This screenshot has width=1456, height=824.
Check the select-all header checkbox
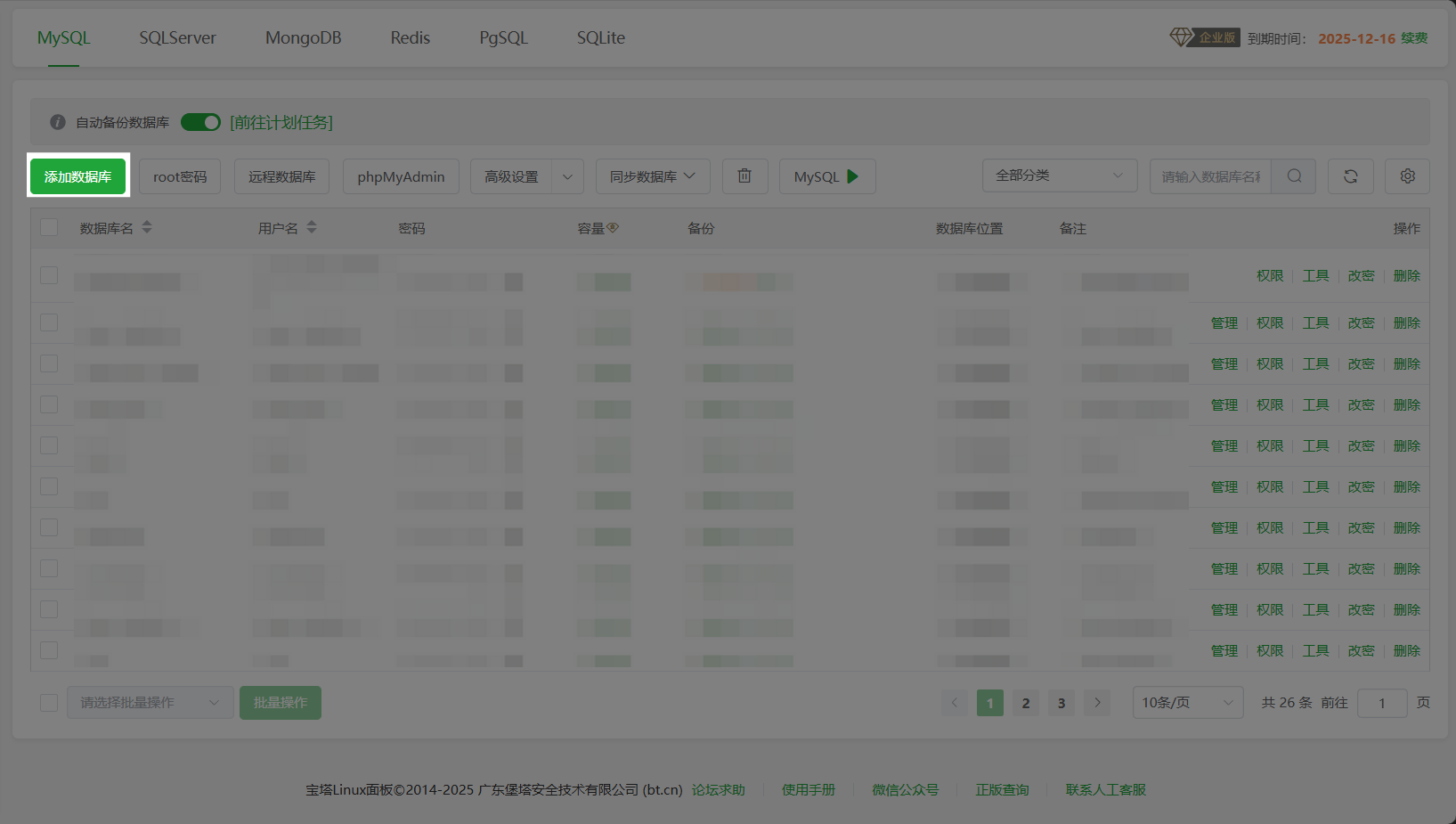49,227
